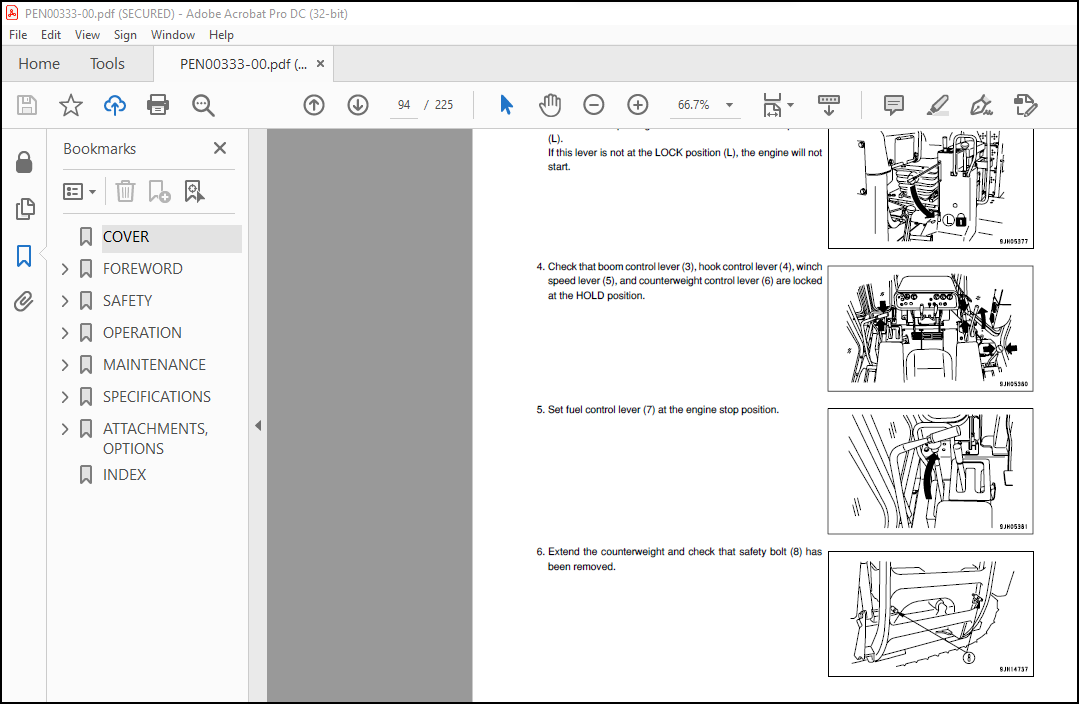Image resolution: width=1079 pixels, height=704 pixels.
Task: Select the arrow Selection tool
Action: [506, 105]
